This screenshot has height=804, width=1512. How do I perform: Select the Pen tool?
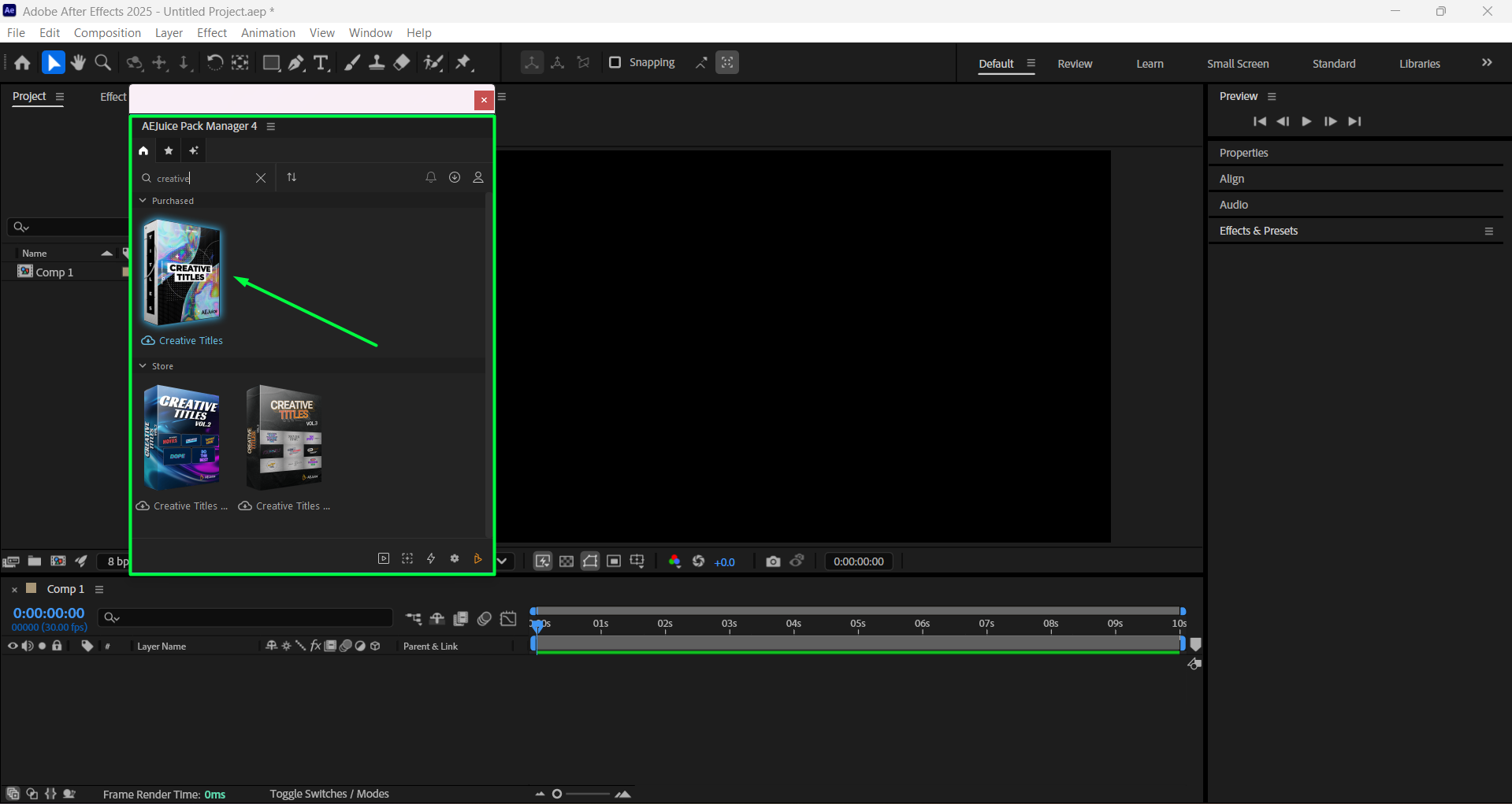[296, 63]
